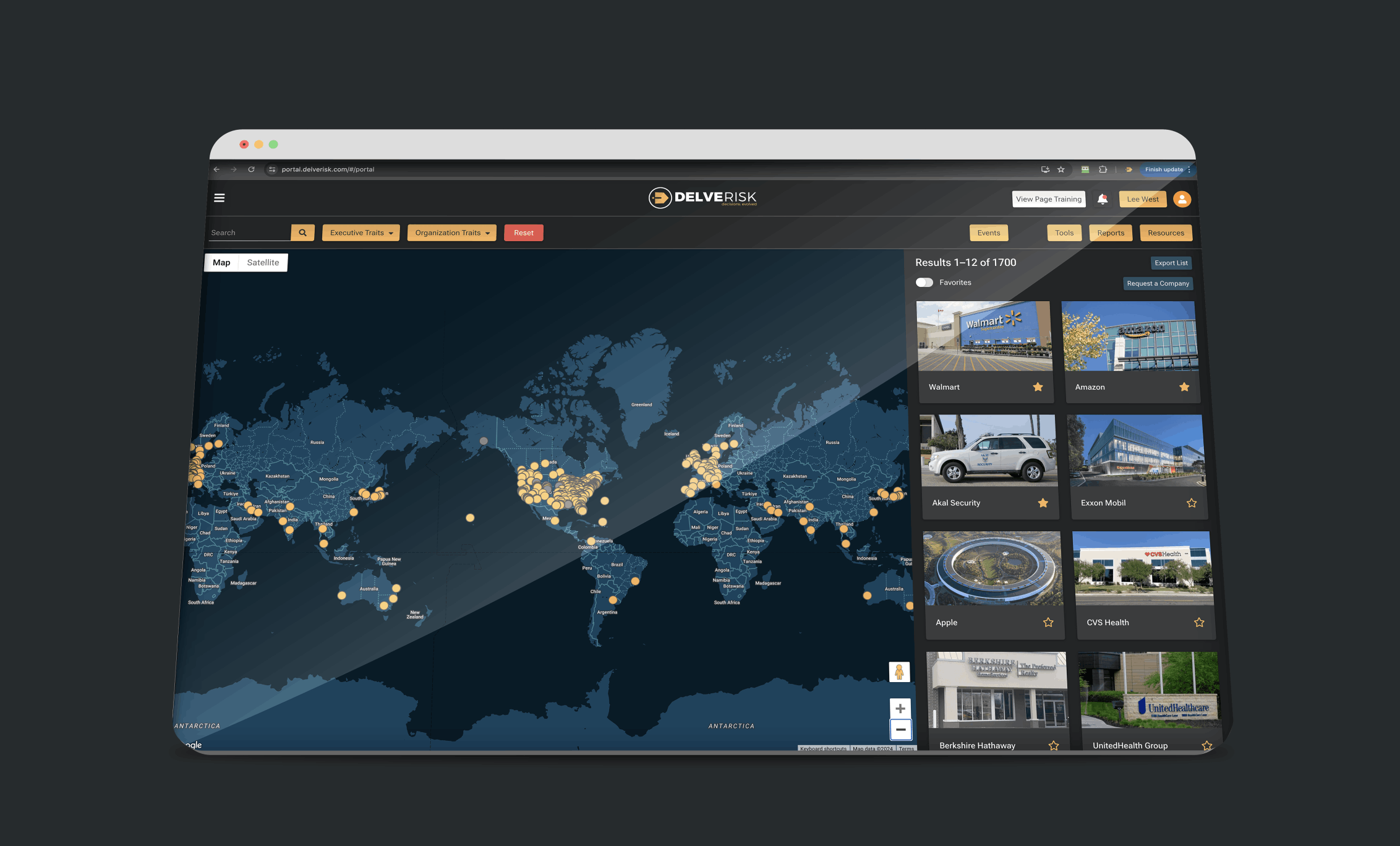Click the Export List button

tap(1171, 262)
